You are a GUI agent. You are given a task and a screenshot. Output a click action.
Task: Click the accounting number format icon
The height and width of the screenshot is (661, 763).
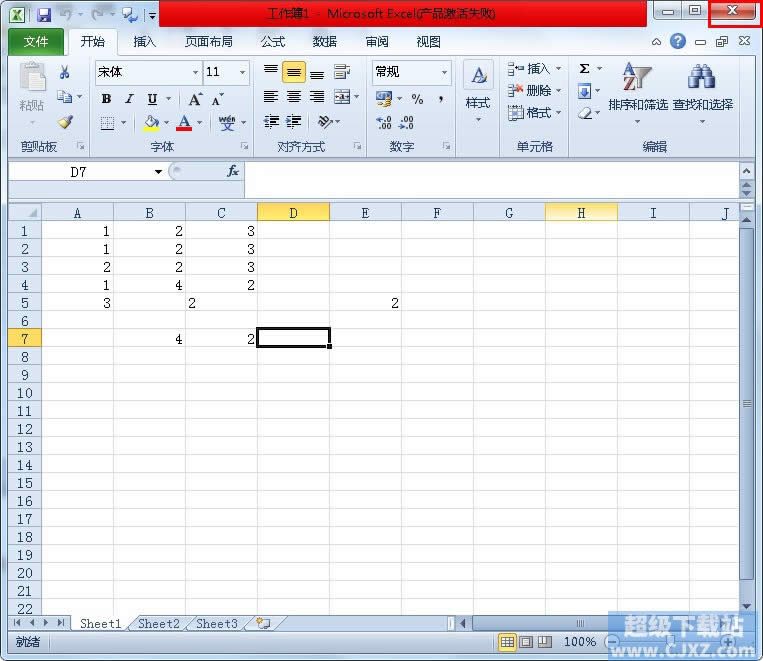tap(384, 99)
